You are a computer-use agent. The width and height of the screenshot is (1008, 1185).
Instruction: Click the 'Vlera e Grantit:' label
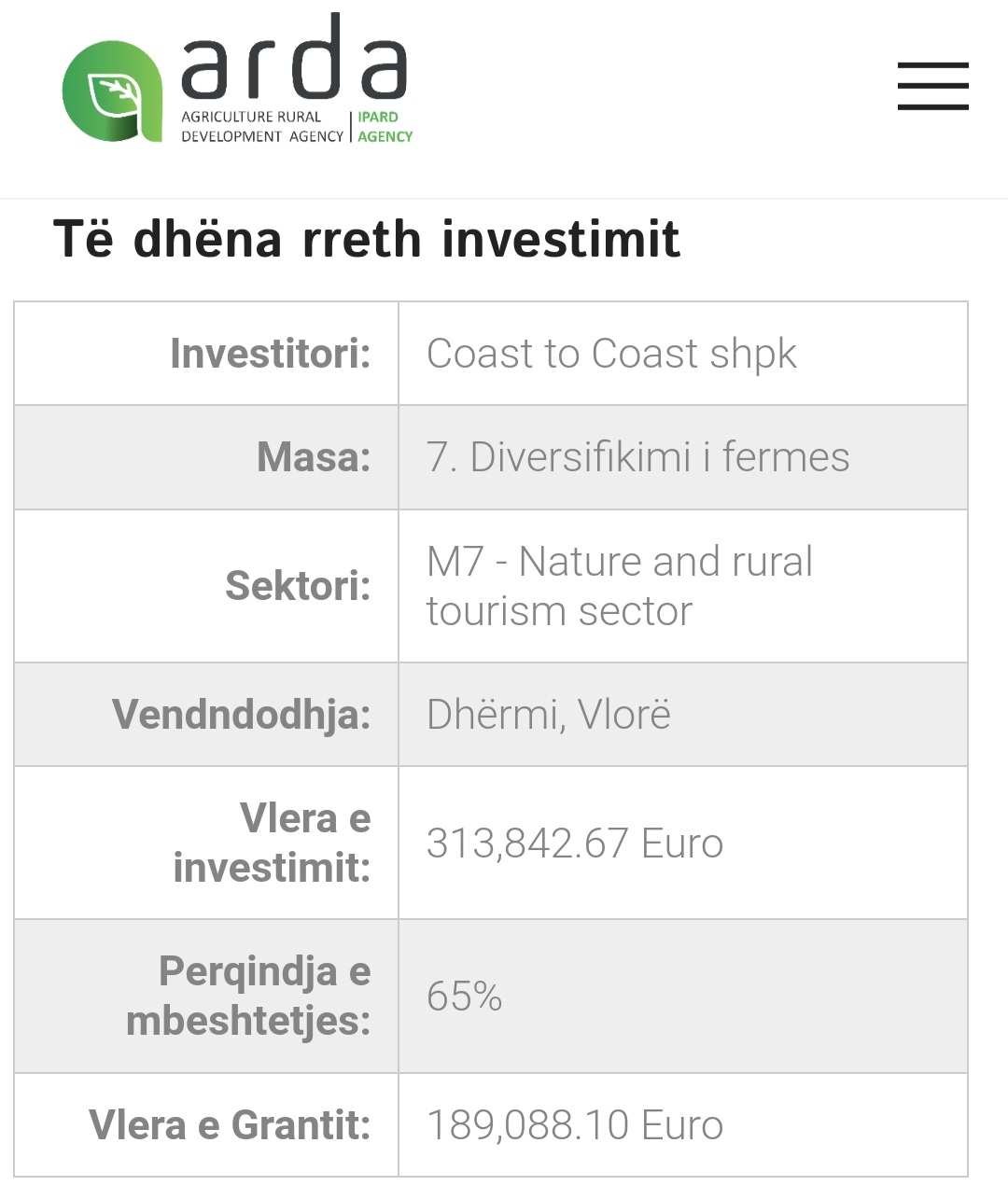(x=230, y=1124)
